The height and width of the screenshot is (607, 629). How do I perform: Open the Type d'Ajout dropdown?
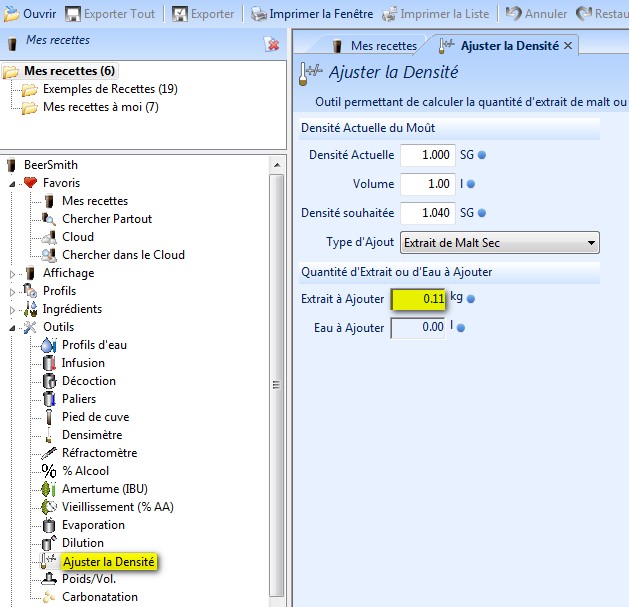tap(499, 242)
